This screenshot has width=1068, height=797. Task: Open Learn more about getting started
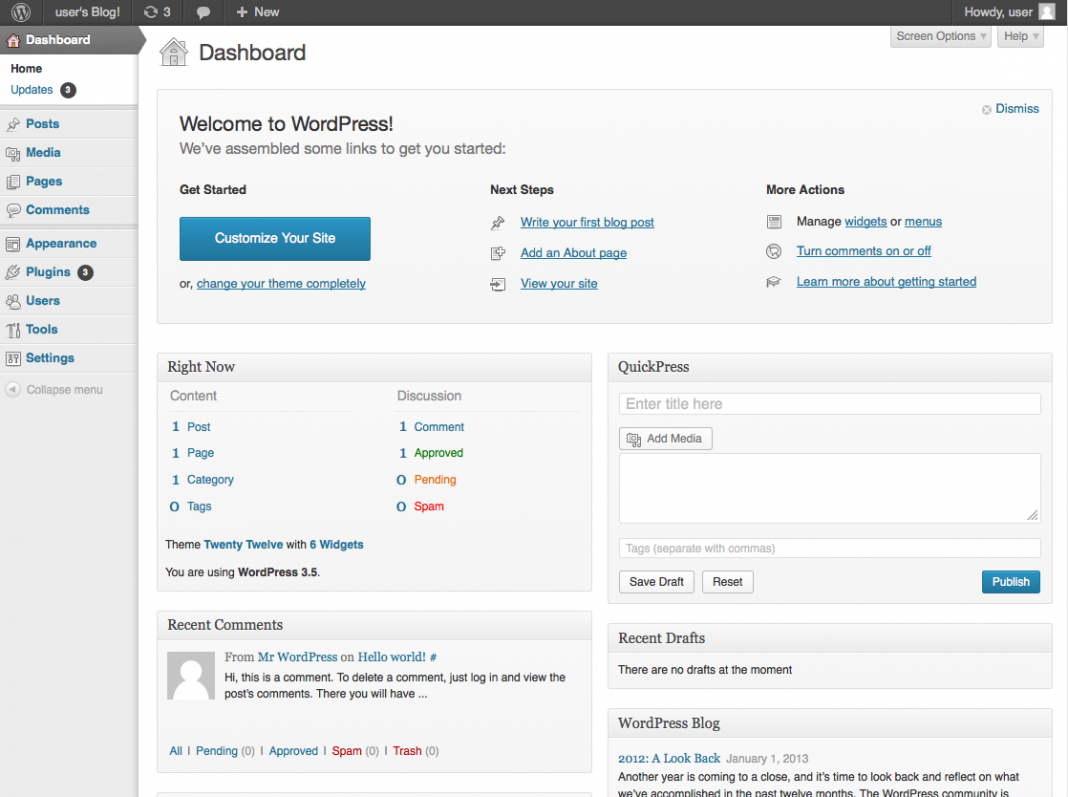coord(886,282)
